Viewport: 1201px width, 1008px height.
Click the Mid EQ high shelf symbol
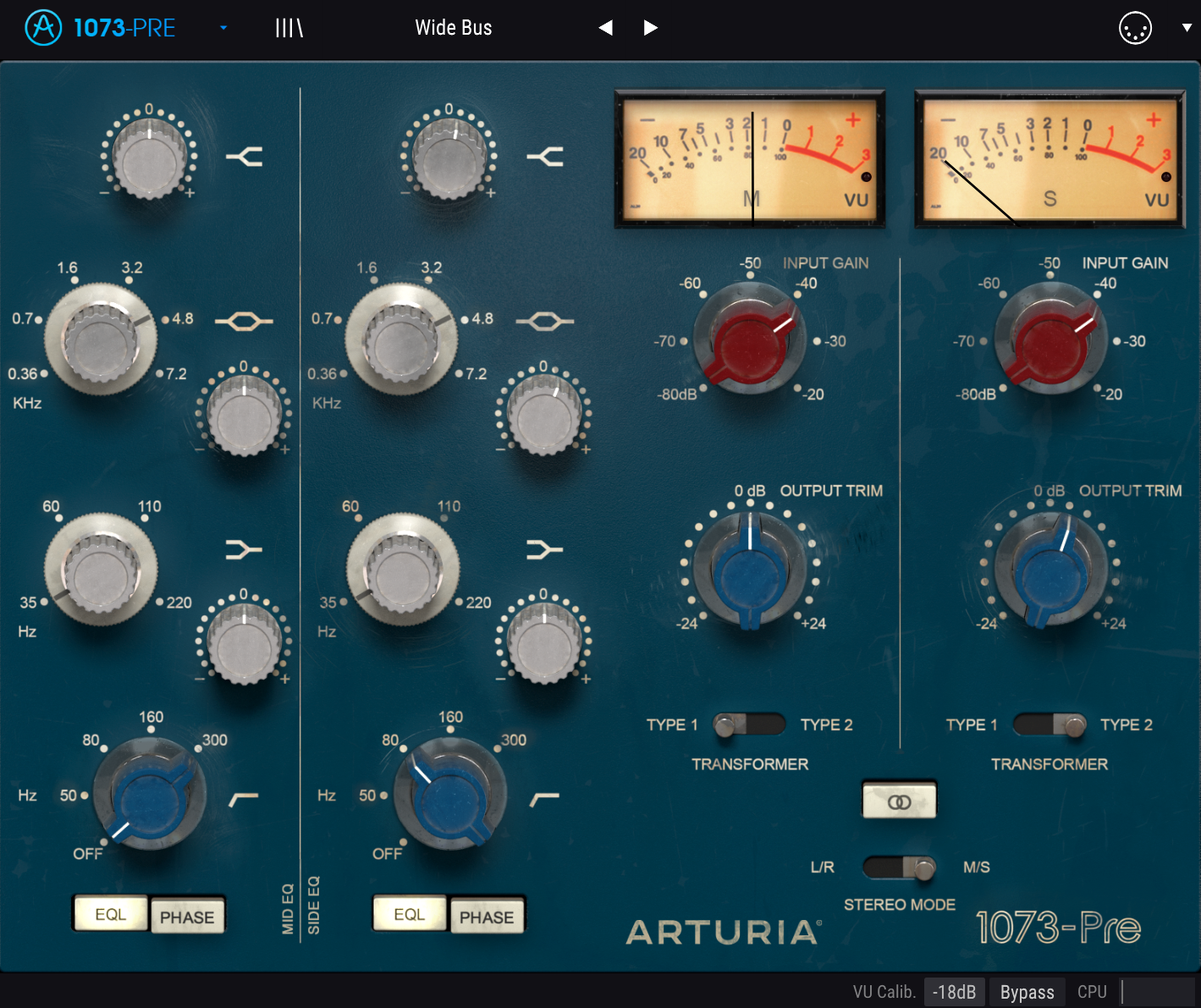(244, 157)
